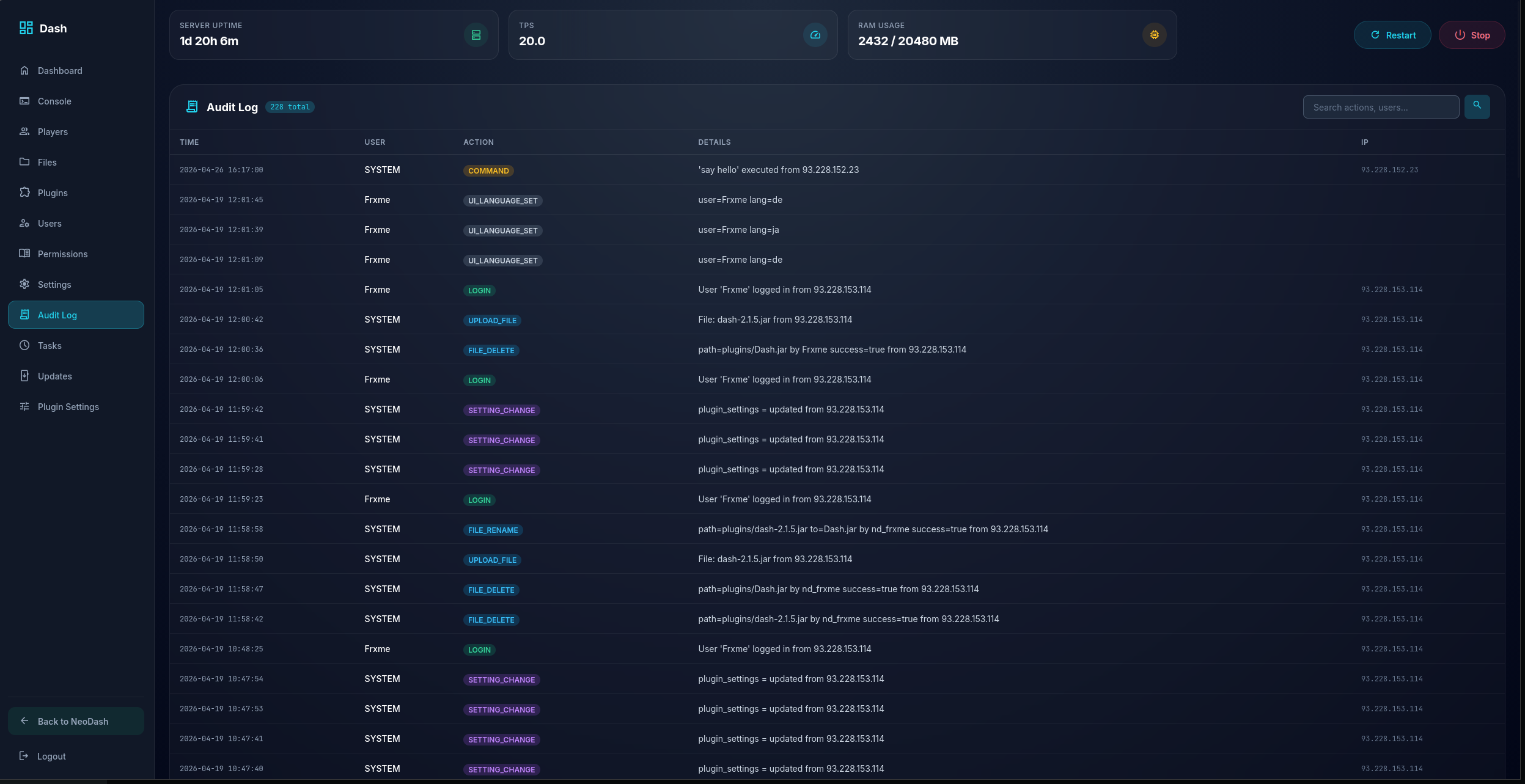Click SETTING_CHANGE tag at 10:47:40

tap(501, 769)
